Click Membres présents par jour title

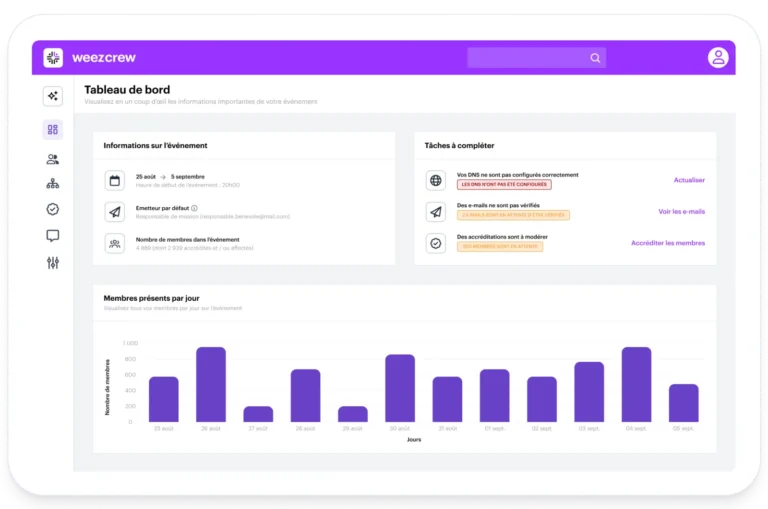151,298
